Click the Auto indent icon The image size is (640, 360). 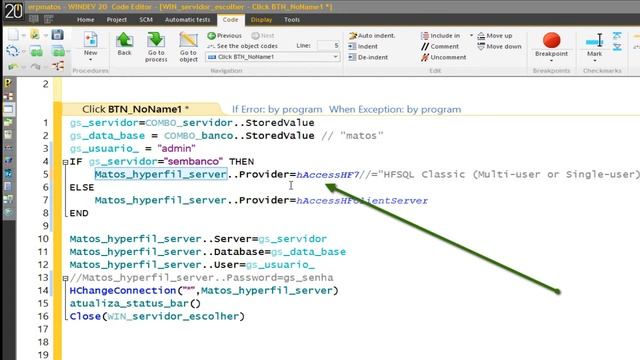pos(353,36)
